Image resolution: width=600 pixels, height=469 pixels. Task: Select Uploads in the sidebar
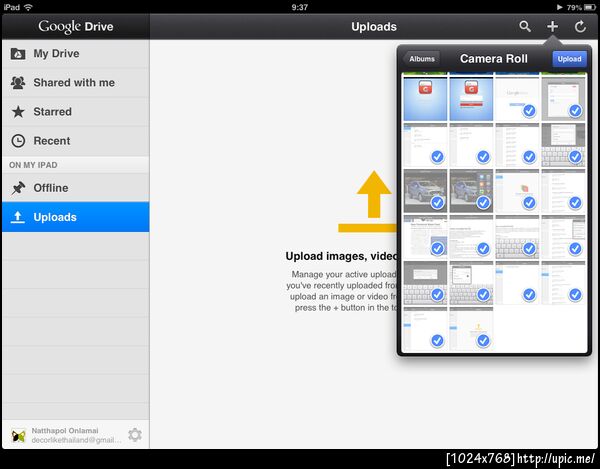click(x=75, y=217)
